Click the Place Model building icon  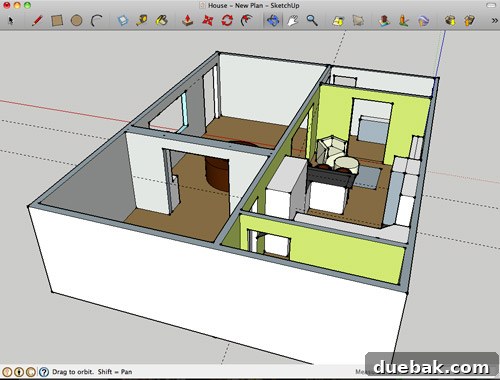coord(384,21)
